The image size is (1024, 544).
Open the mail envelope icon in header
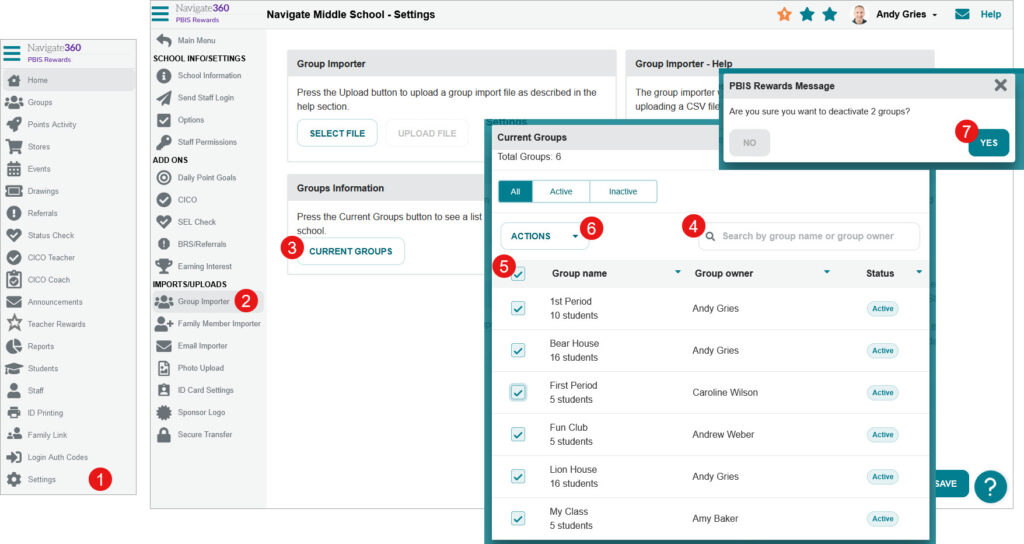point(962,15)
